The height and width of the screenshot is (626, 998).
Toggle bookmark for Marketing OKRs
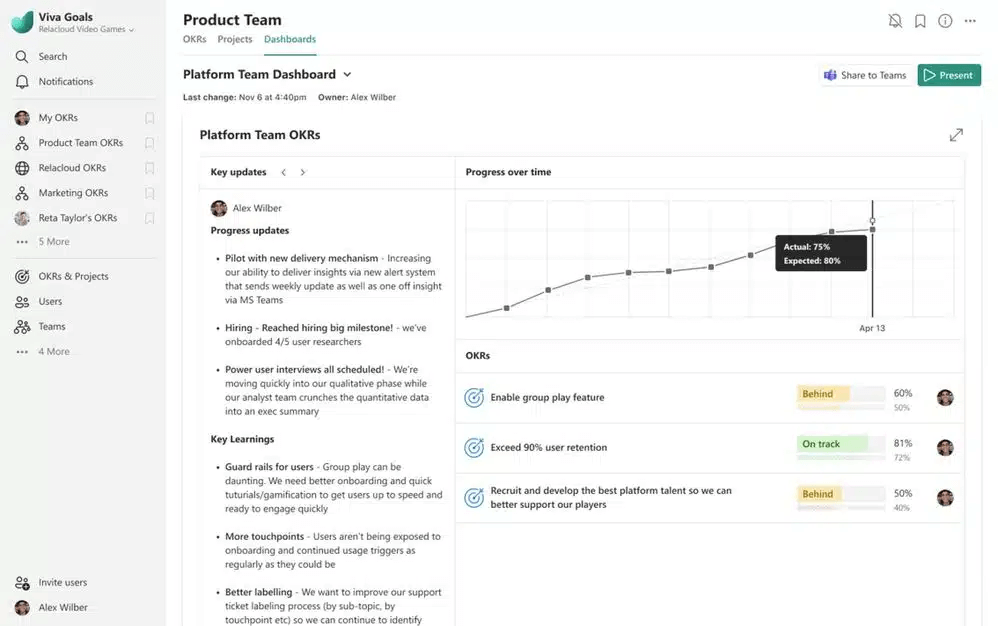coord(149,193)
